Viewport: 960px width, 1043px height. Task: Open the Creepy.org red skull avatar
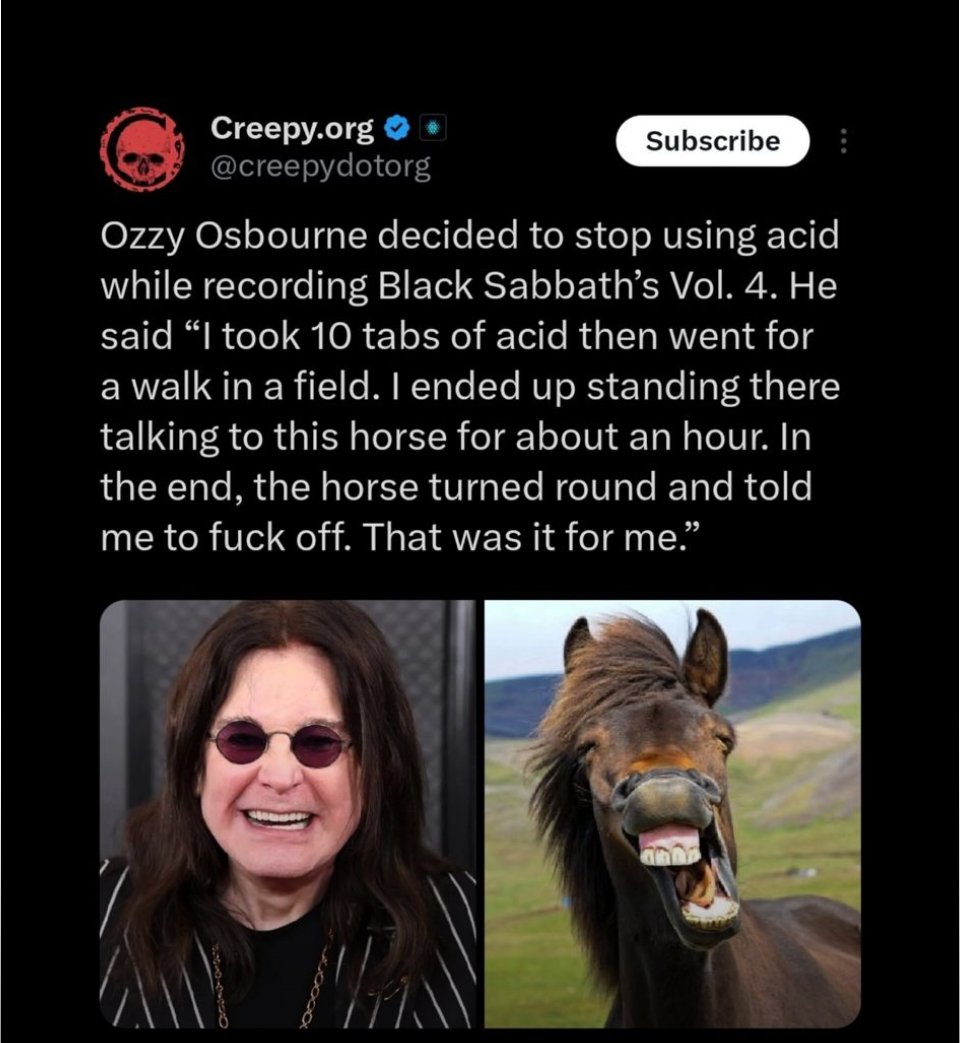(142, 149)
